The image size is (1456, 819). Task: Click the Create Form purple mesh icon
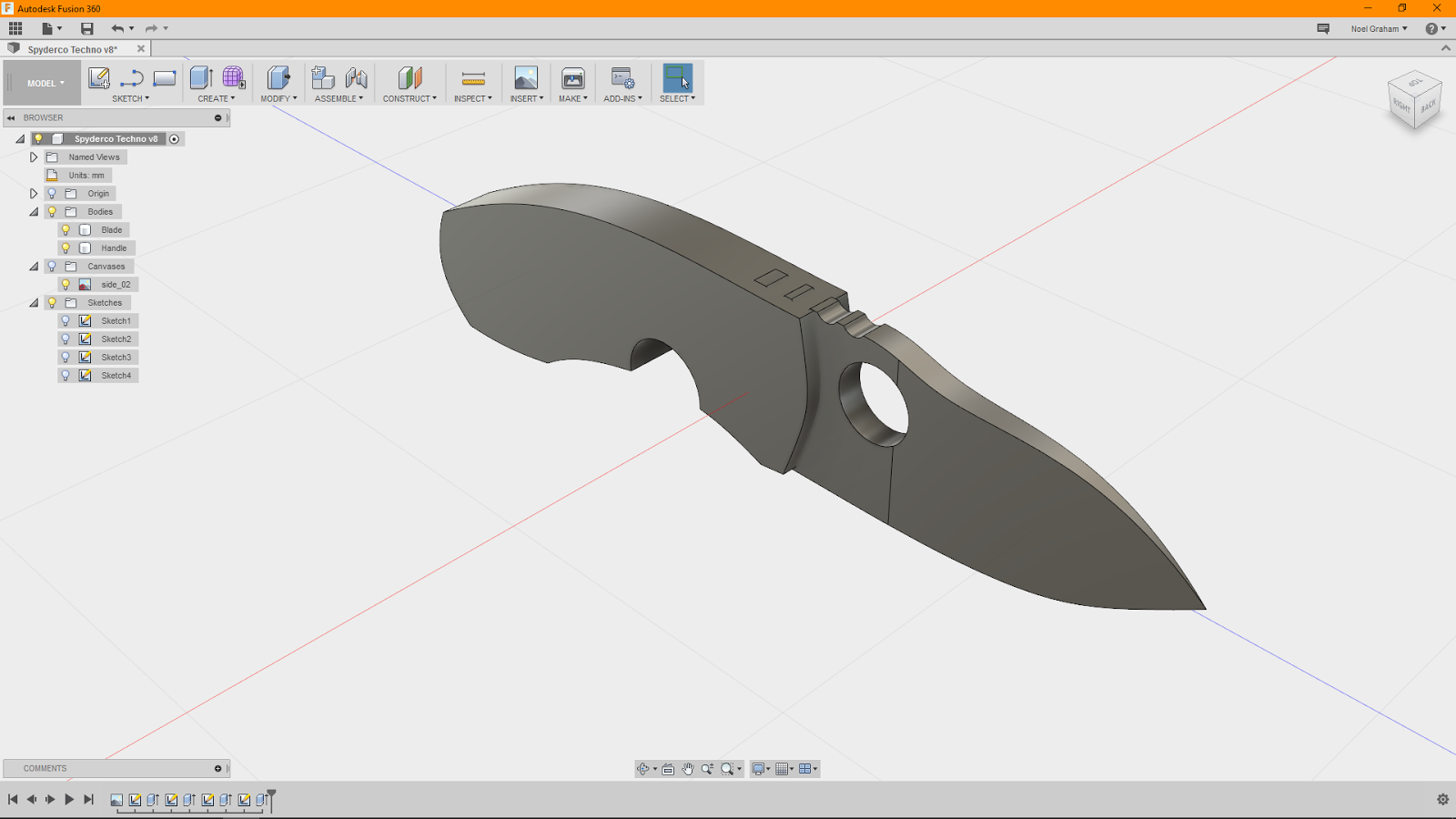point(234,77)
